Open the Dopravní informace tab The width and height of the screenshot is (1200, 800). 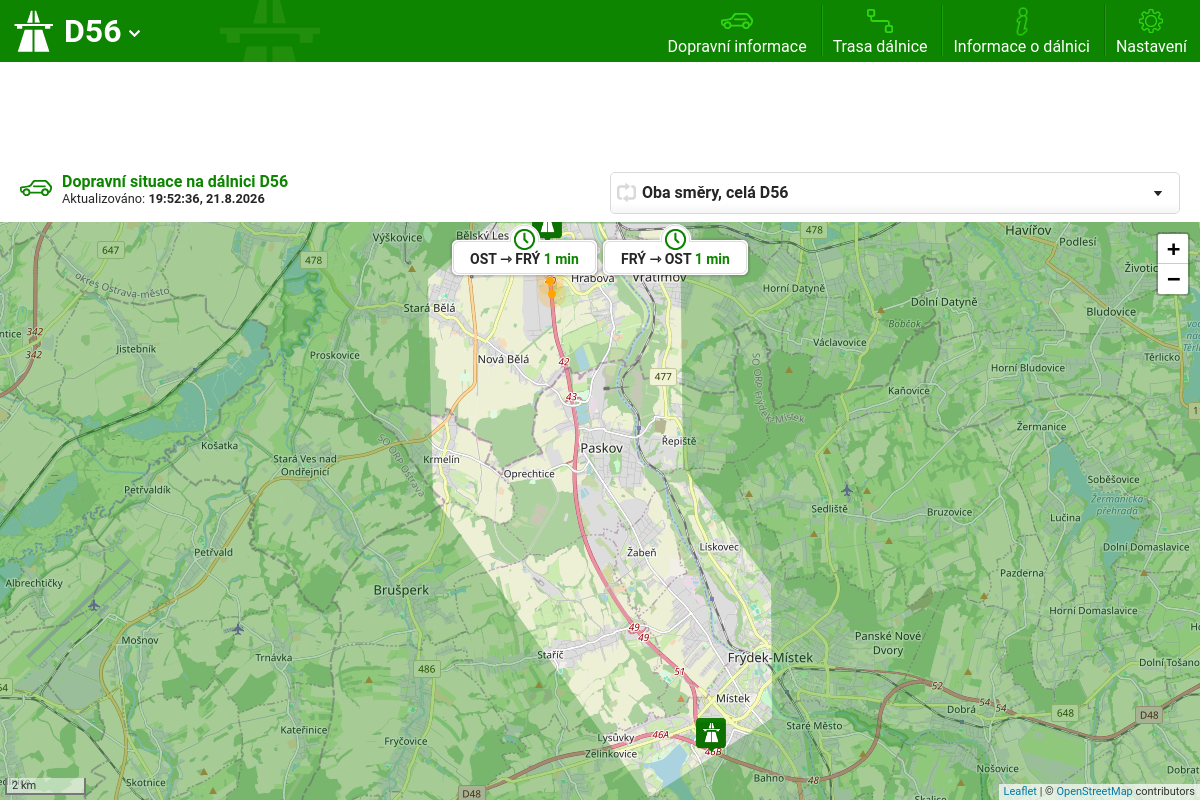[737, 31]
